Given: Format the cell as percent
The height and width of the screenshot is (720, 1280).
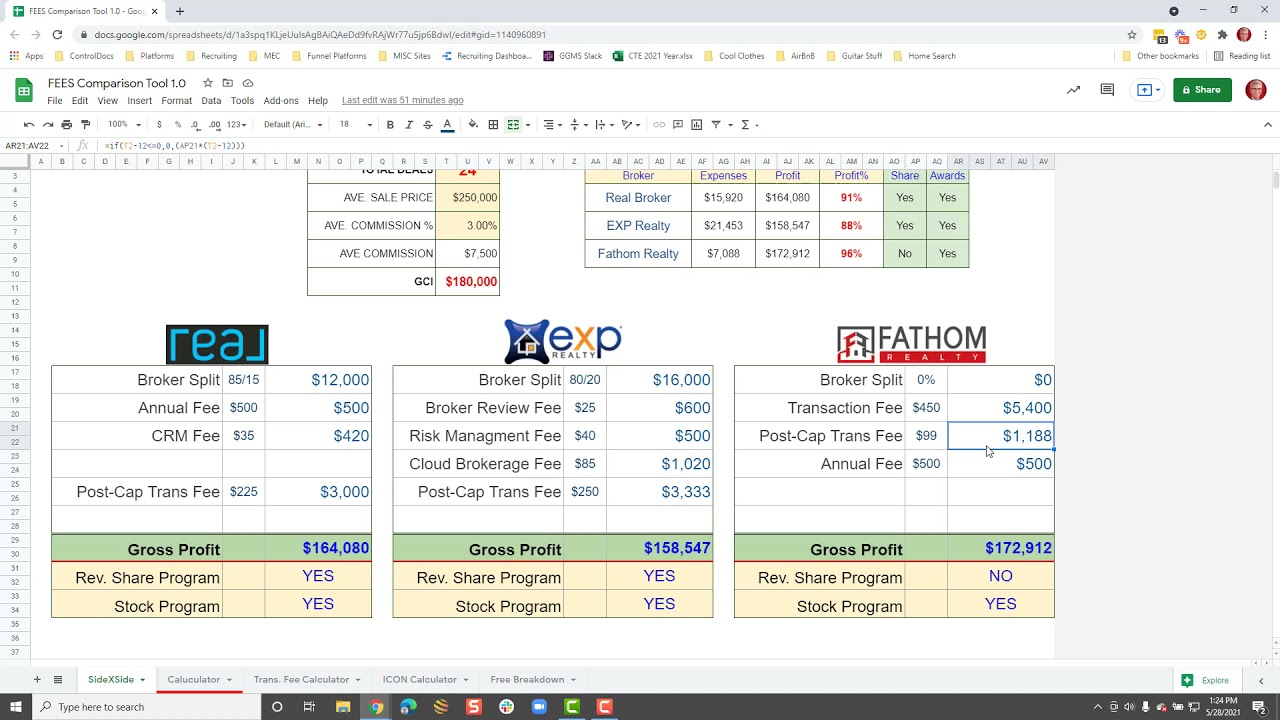Looking at the screenshot, I should pos(178,125).
